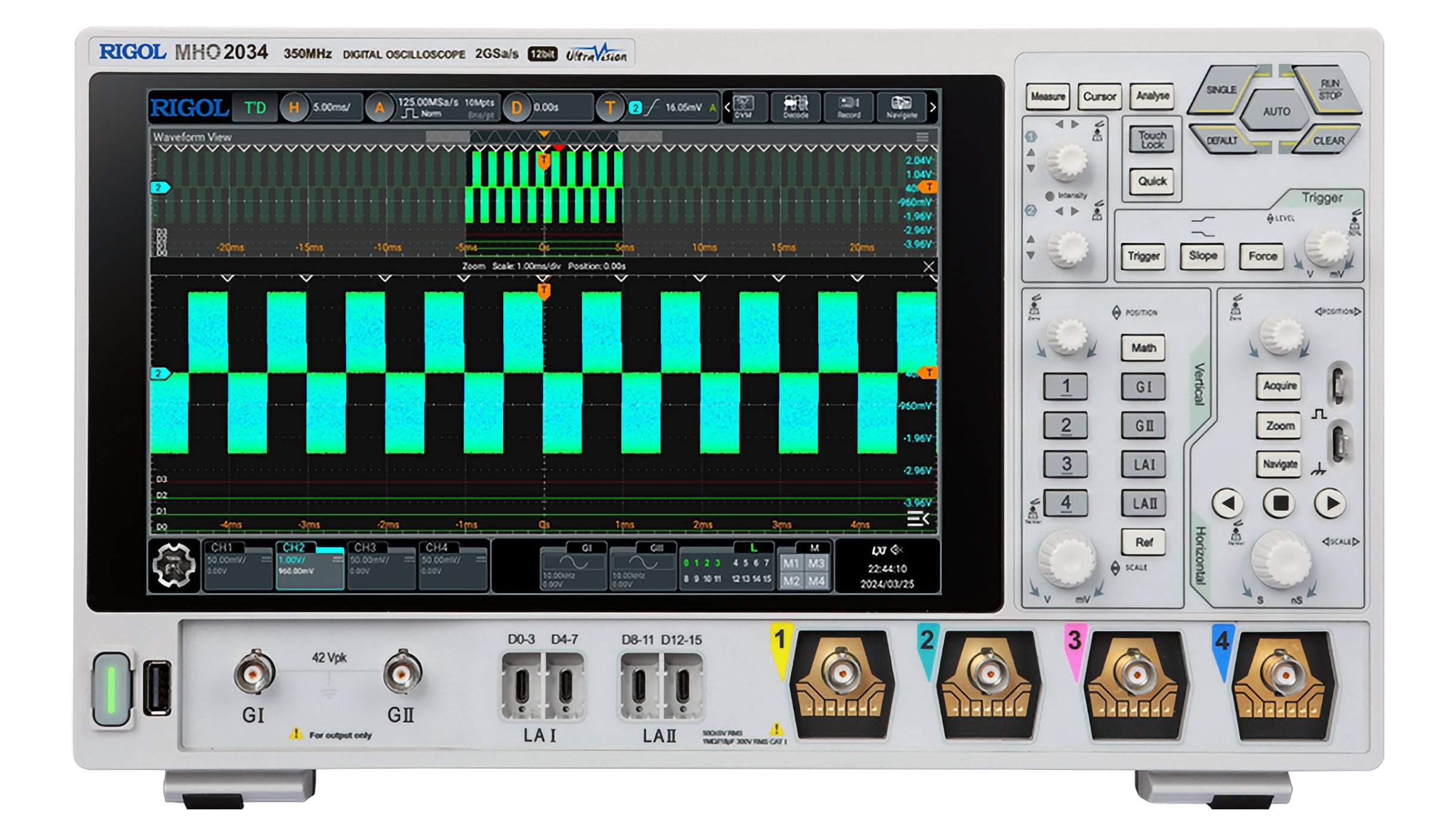Screen dimensions: 1456x835
Task: Click the orange trigger level marker at right edge
Action: (x=928, y=373)
